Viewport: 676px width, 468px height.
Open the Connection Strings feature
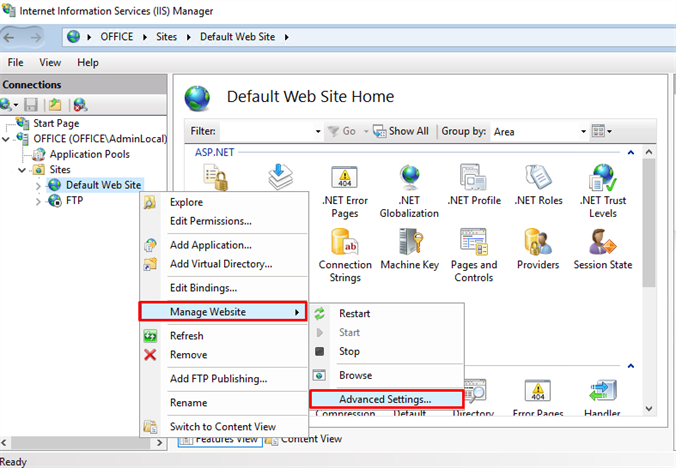(x=345, y=256)
